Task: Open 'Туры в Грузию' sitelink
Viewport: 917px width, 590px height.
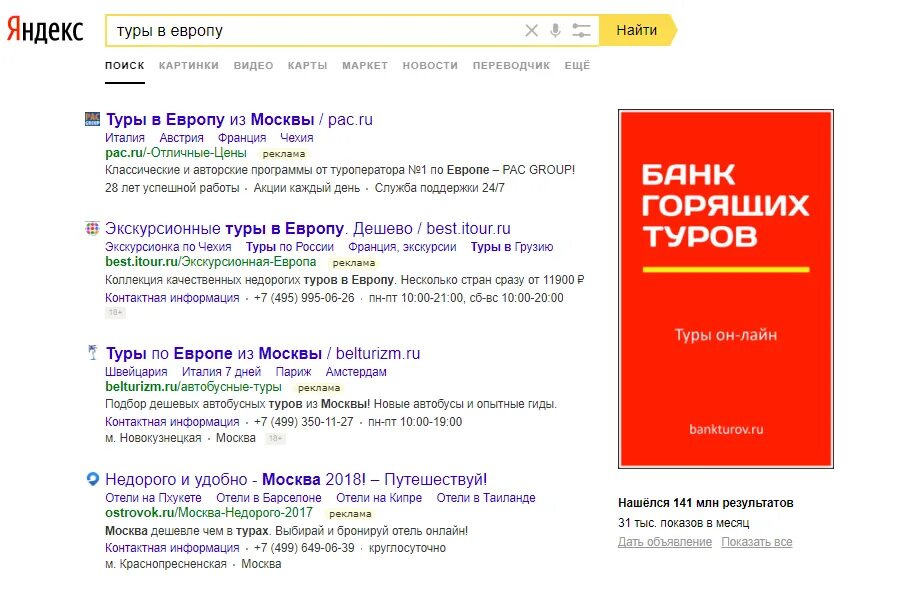Action: (512, 247)
